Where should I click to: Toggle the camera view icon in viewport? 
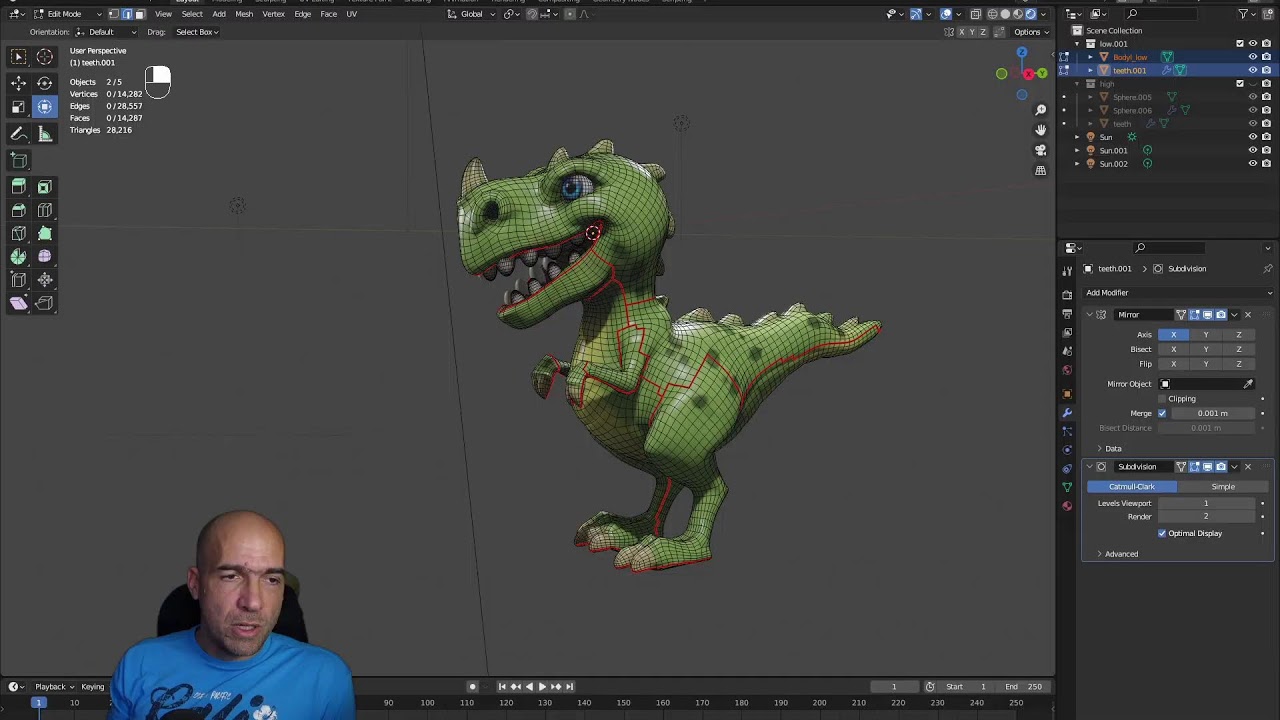tap(1040, 150)
